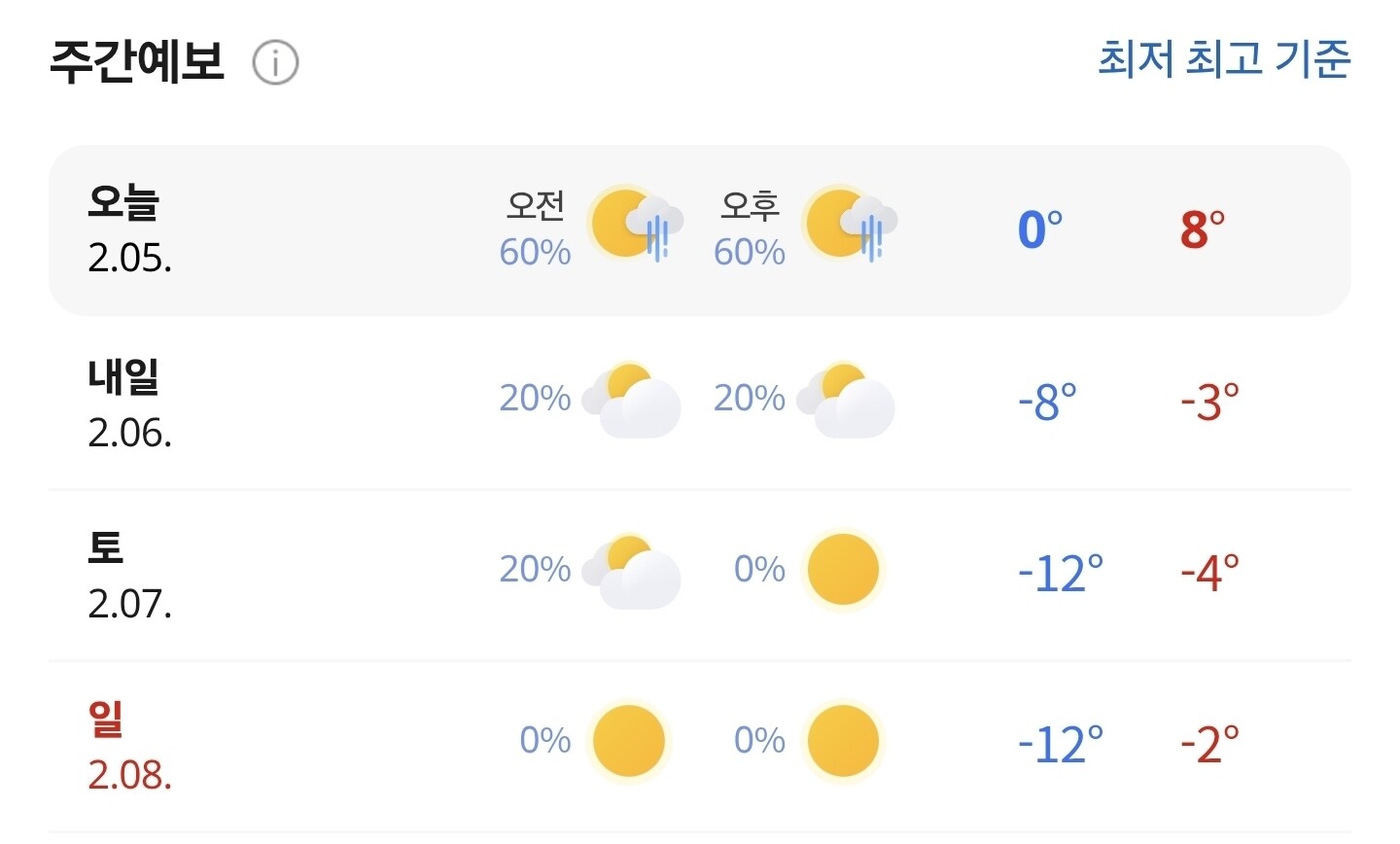
Task: Select the 일 2.08. forecast row label
Action: pyautogui.click(x=129, y=746)
